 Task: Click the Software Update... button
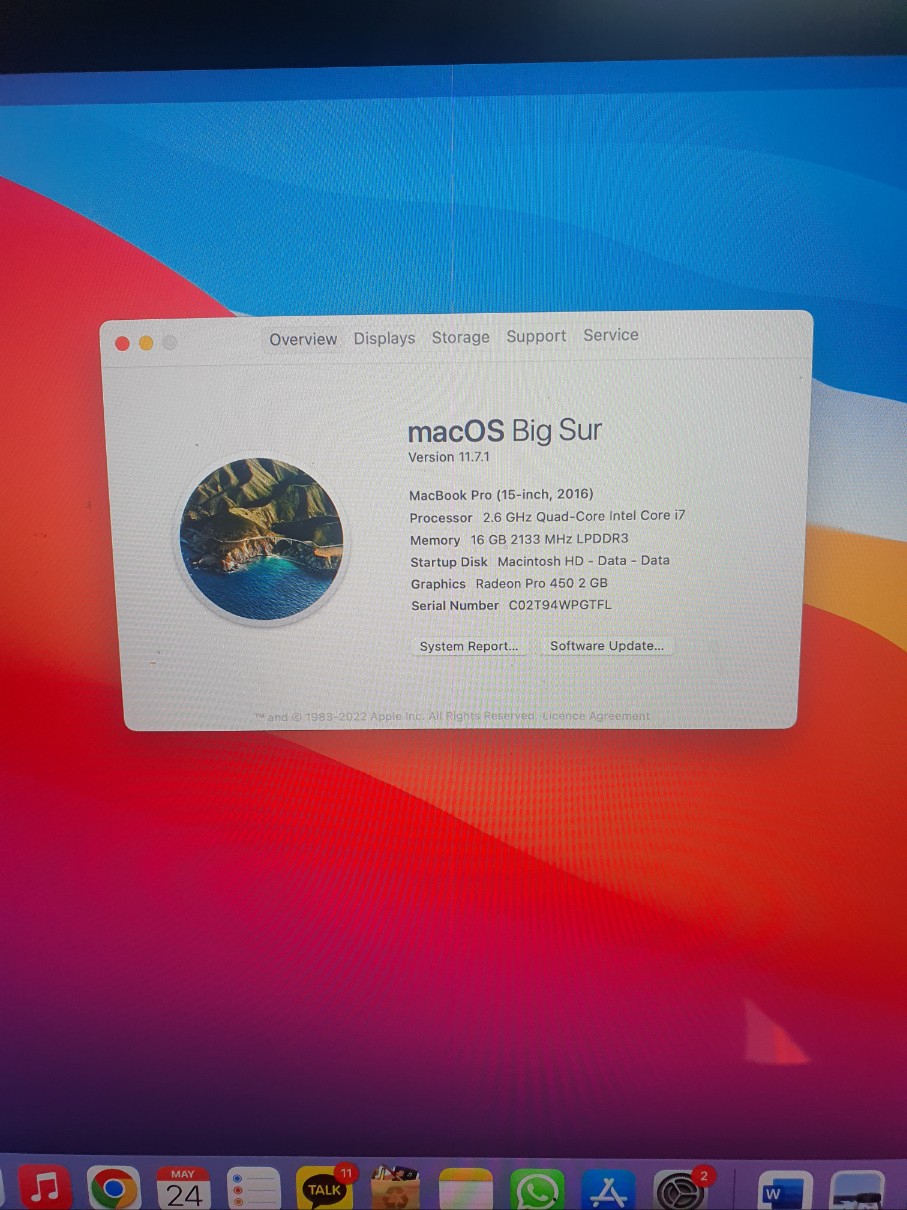(607, 645)
